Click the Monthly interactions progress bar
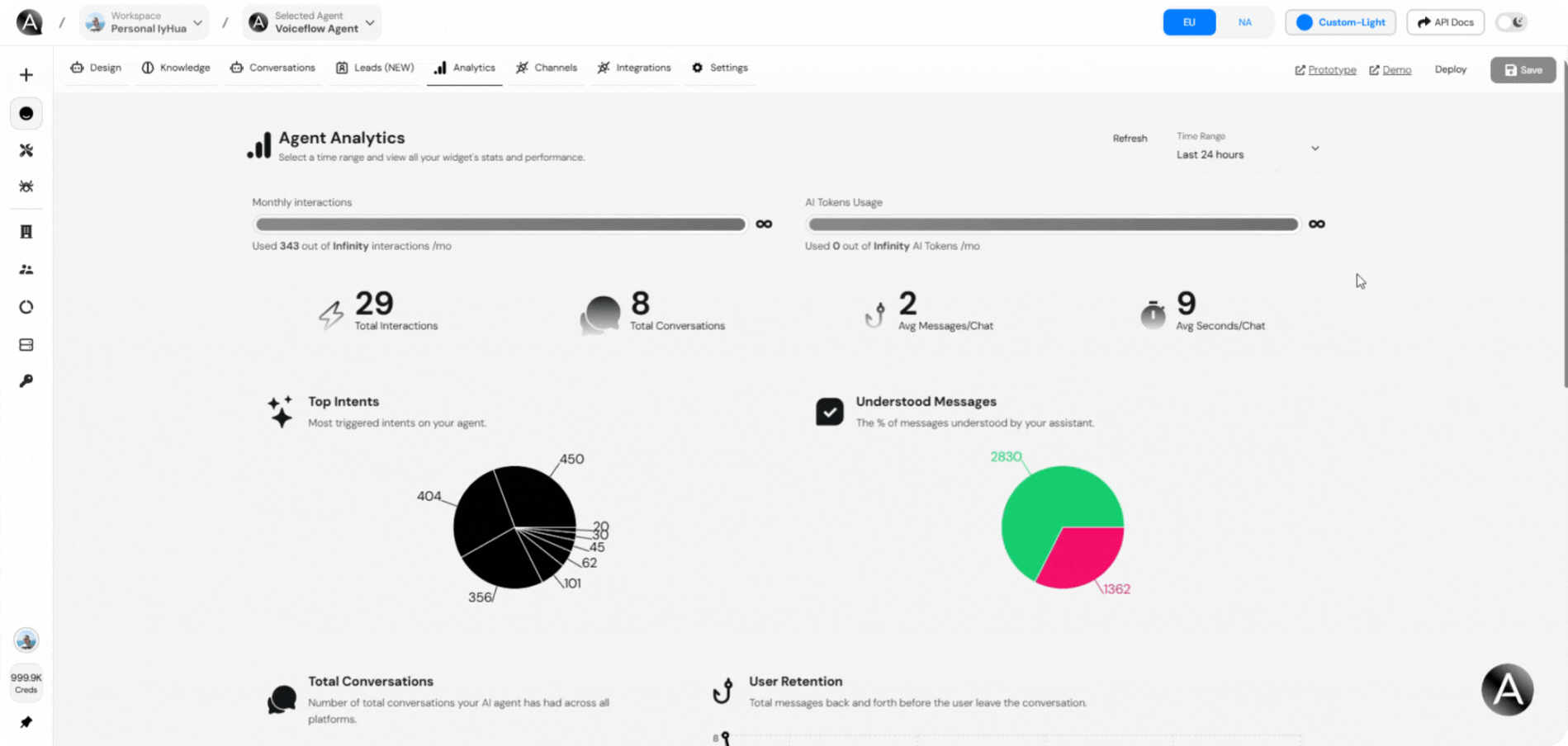 pyautogui.click(x=500, y=224)
